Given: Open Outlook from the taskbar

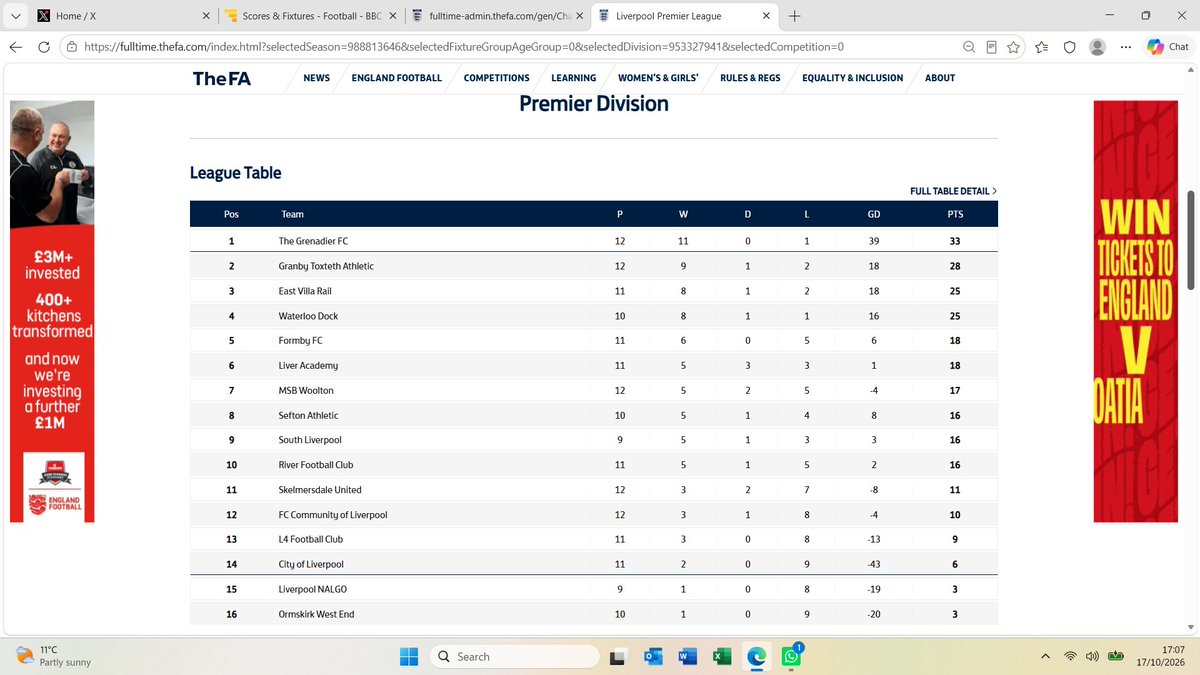Looking at the screenshot, I should [x=653, y=656].
